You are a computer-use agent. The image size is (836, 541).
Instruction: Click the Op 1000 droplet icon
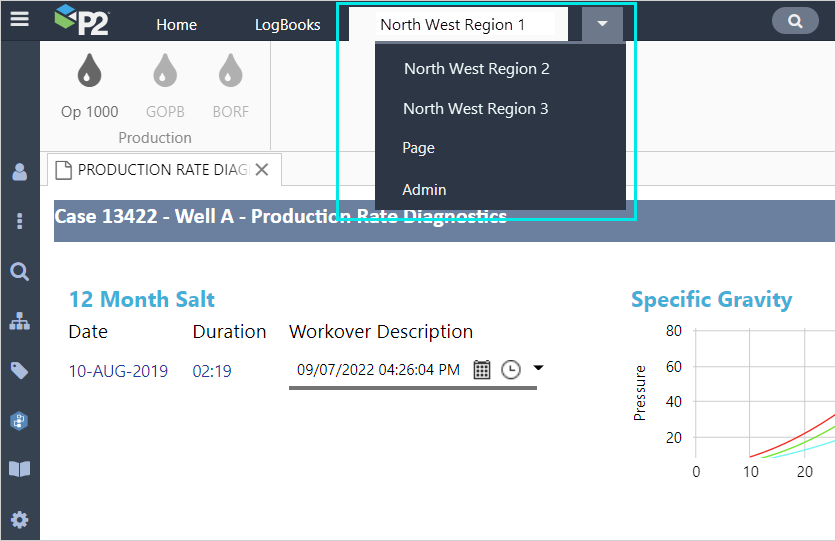tap(90, 71)
